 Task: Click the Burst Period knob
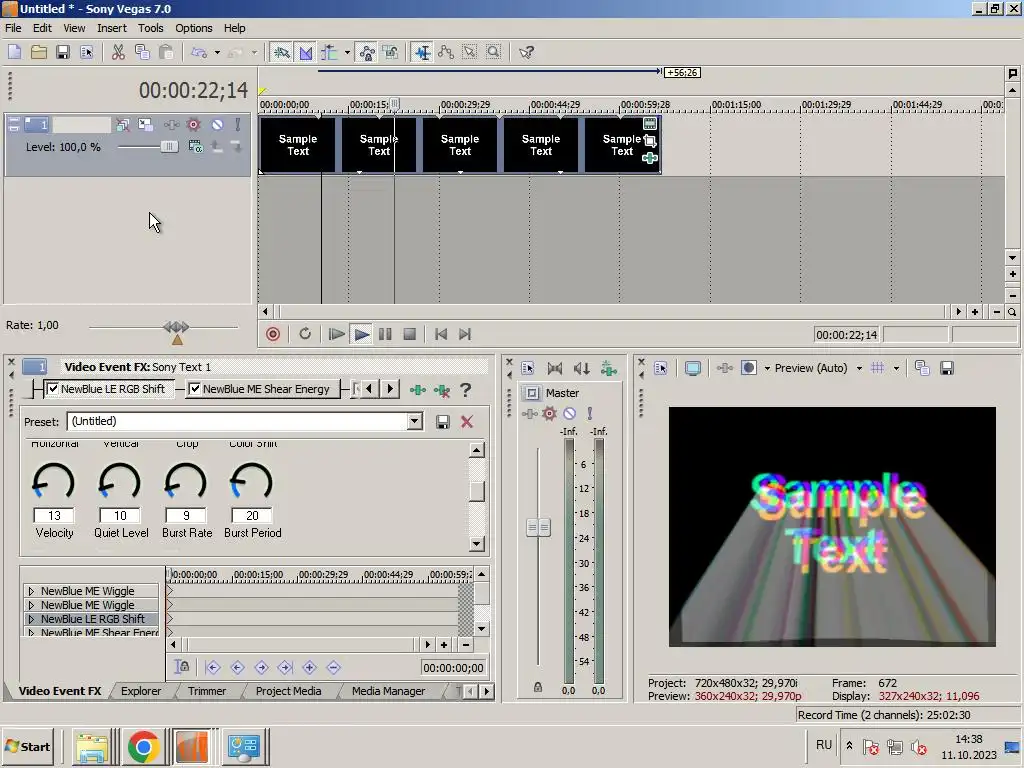[251, 483]
